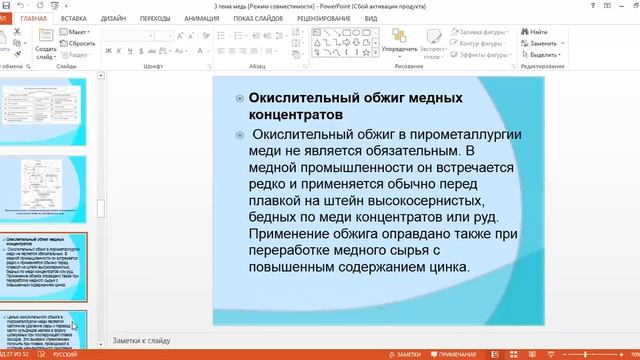The width and height of the screenshot is (640, 360).
Task: Insert numbered list
Action: [x=238, y=36]
